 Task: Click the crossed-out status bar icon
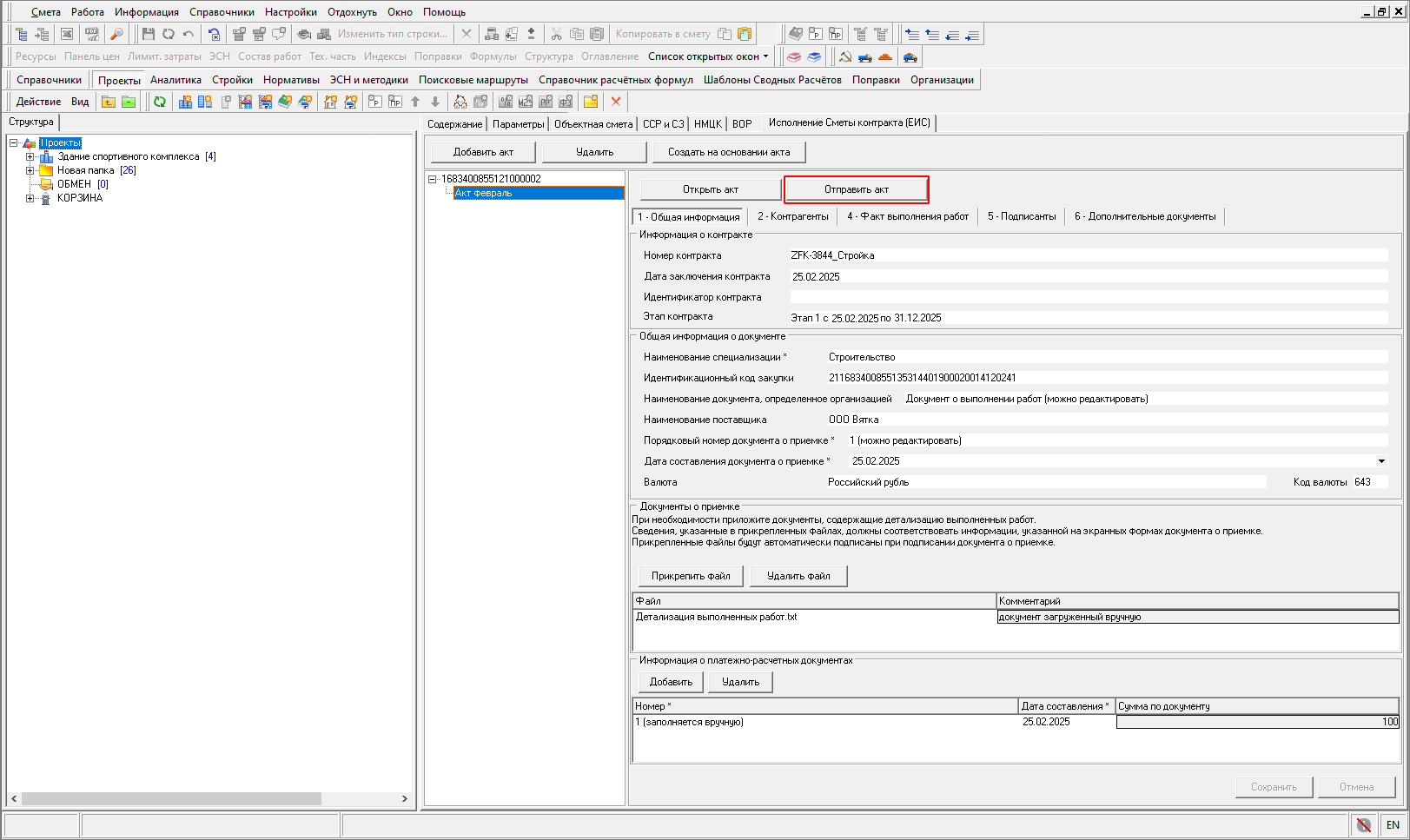point(1364,824)
